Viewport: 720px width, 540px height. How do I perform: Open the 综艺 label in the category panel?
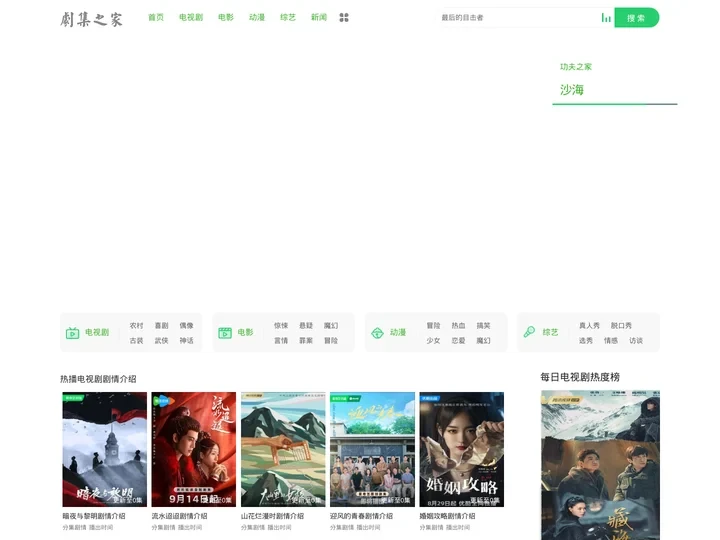click(550, 332)
